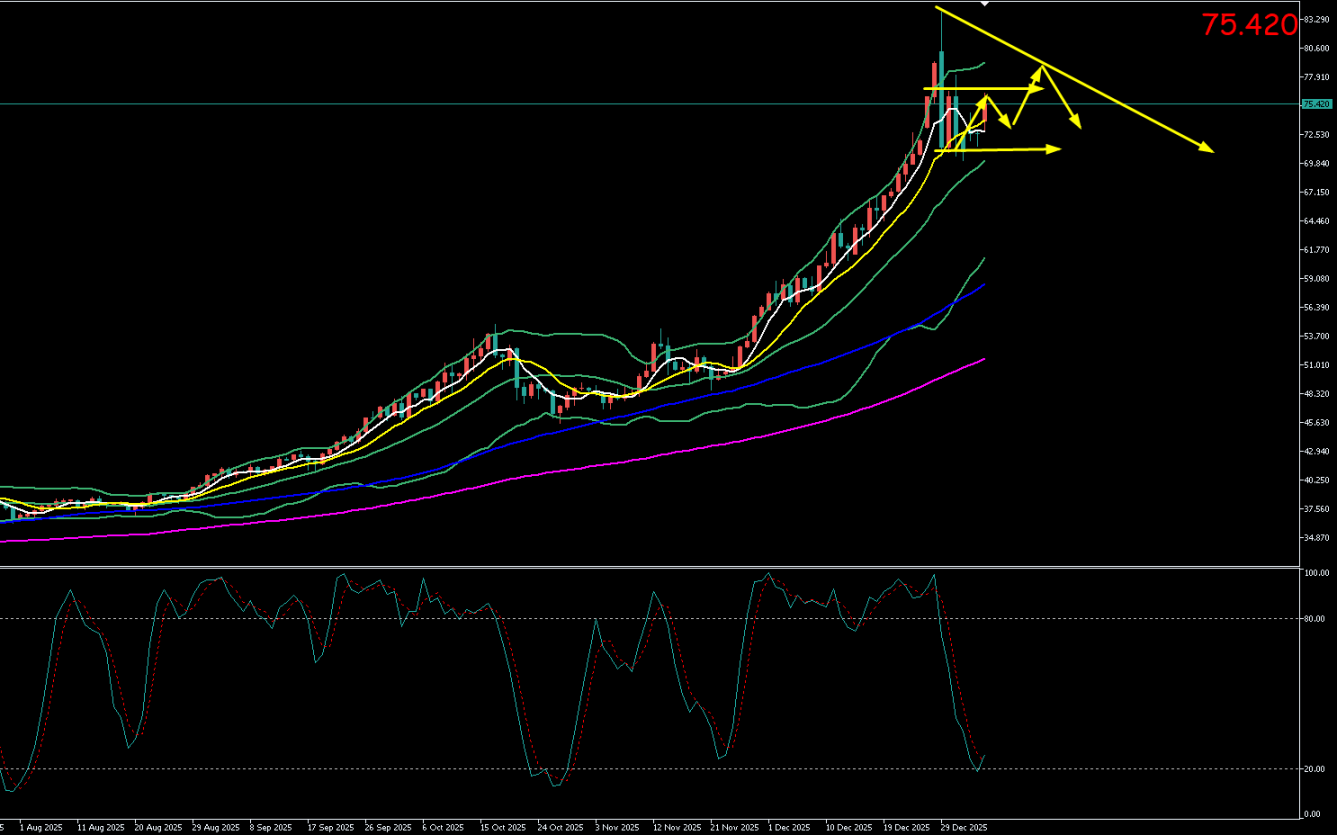1337x835 pixels.
Task: Click the 34.870 price scale label
Action: 1315,538
